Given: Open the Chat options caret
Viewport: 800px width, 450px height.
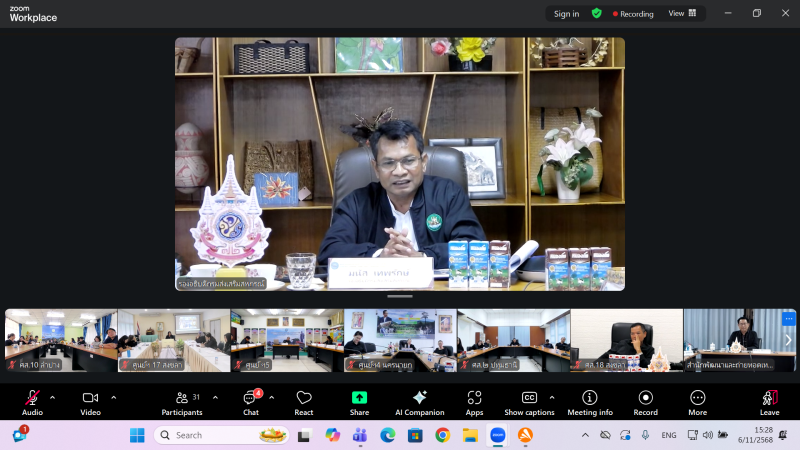Looking at the screenshot, I should pyautogui.click(x=272, y=397).
